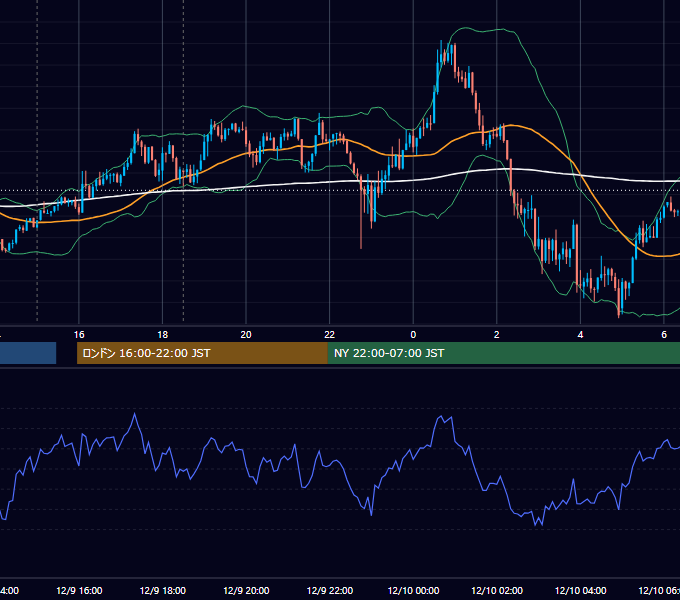Click the '18' hour label on chart axis
The height and width of the screenshot is (600, 680).
pos(163,335)
